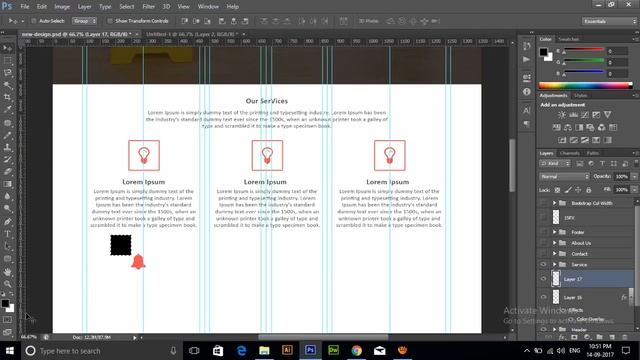Open the Essentials workspace dropdown
The width and height of the screenshot is (640, 360).
point(609,21)
